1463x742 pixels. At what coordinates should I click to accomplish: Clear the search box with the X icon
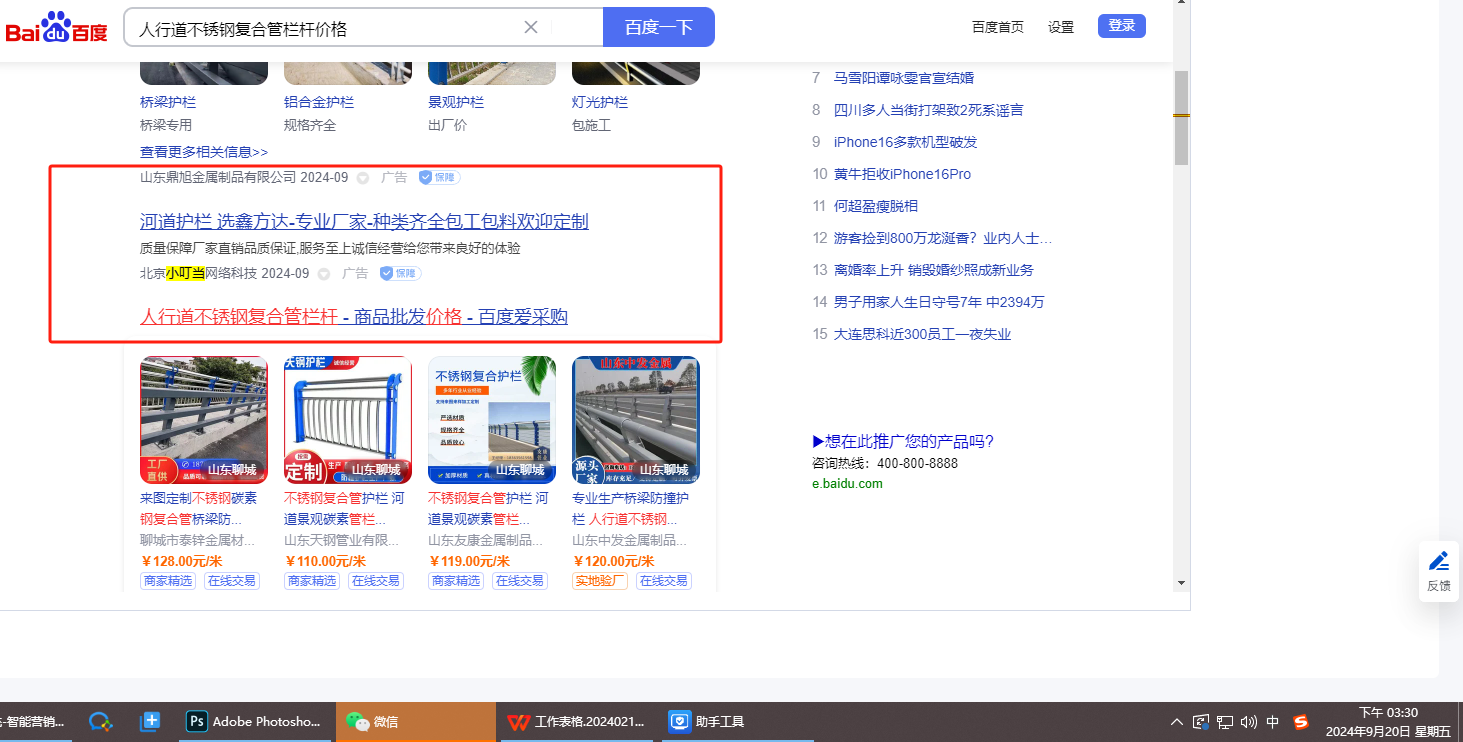point(531,27)
